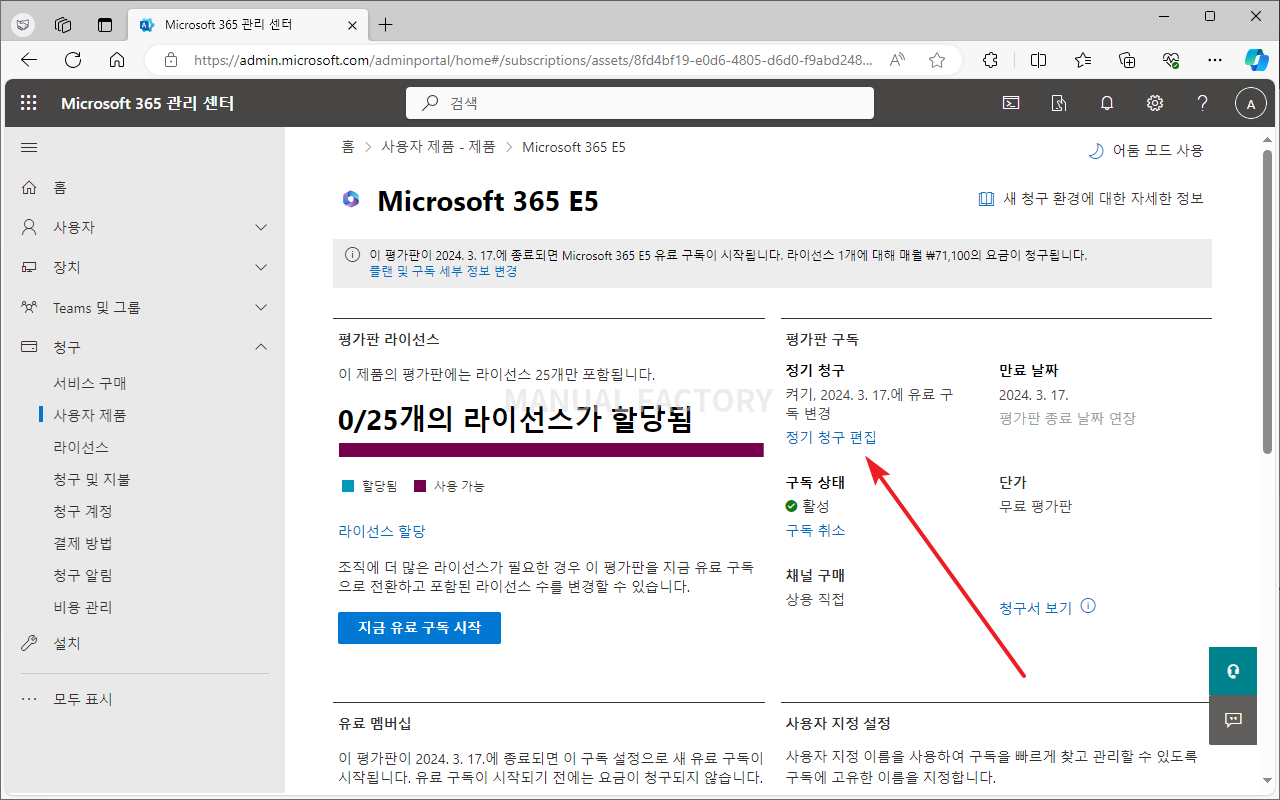Click the page vertical scrollbar
The height and width of the screenshot is (800, 1280).
click(1267, 300)
